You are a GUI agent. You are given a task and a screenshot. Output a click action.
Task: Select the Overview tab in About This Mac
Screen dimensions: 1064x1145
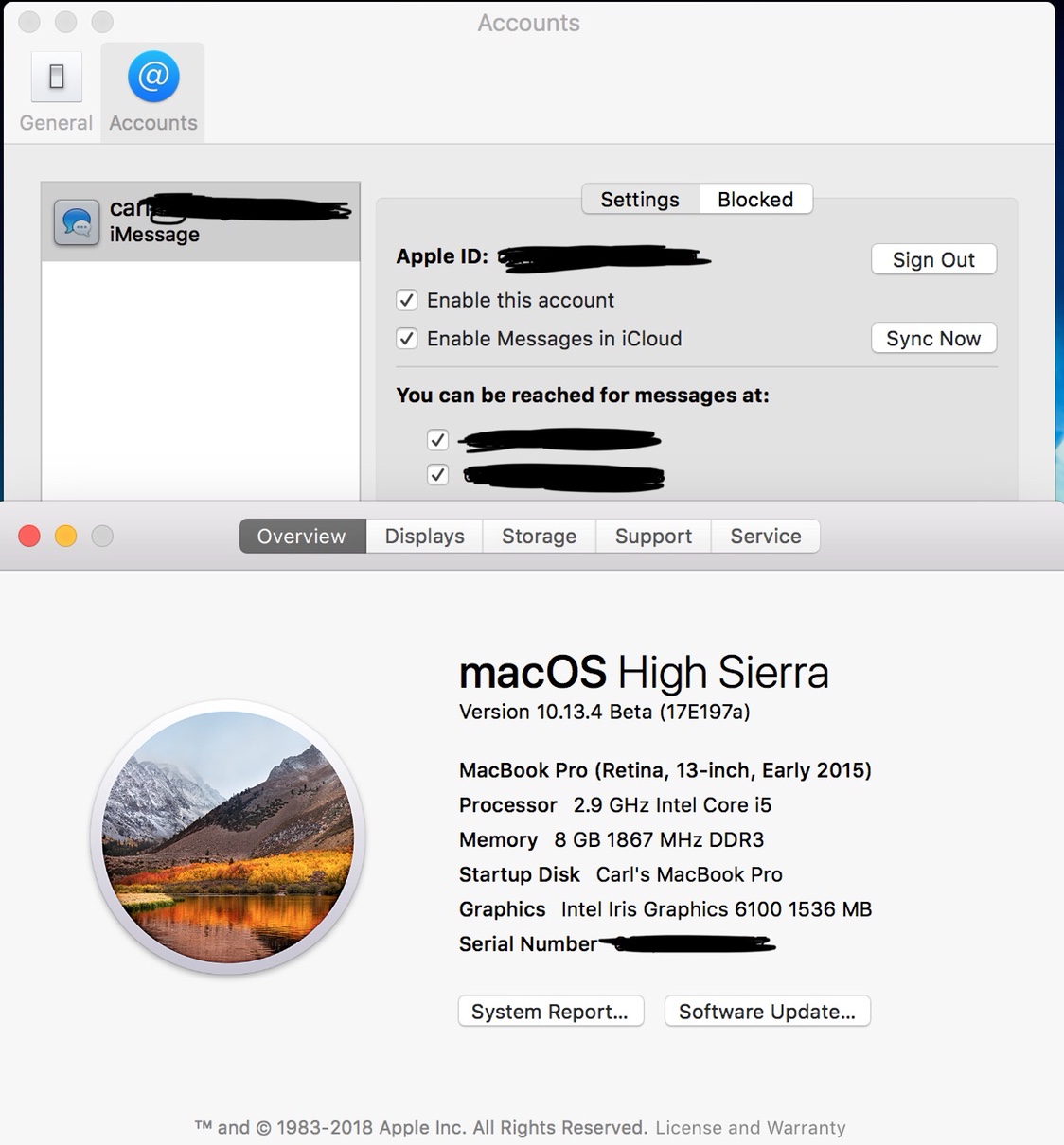302,536
